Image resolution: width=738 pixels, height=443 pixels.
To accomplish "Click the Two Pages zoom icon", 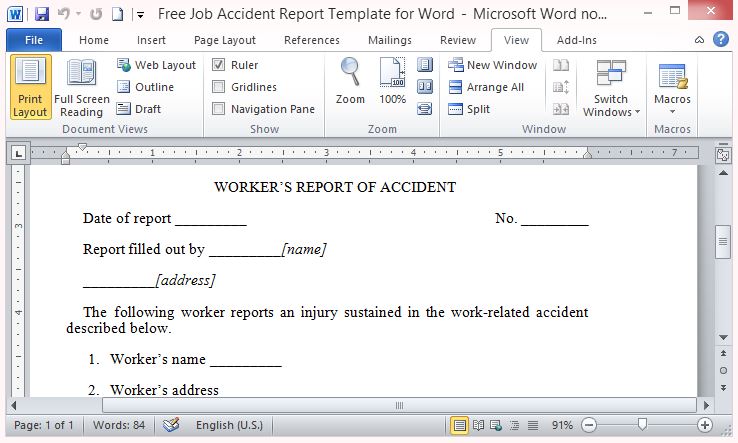I will pos(425,87).
